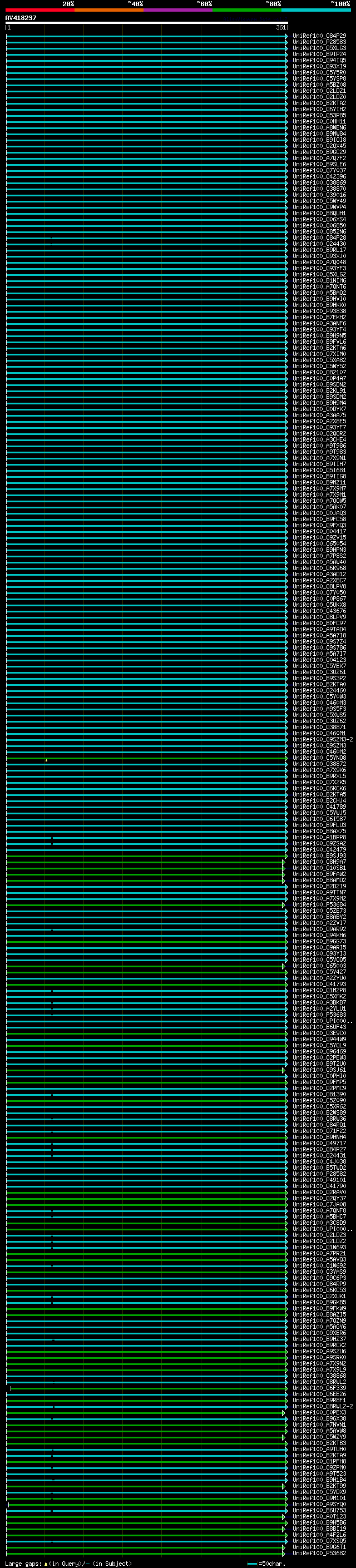
Task: Select the UniRef100_O24430 label
Action: (x=319, y=244)
